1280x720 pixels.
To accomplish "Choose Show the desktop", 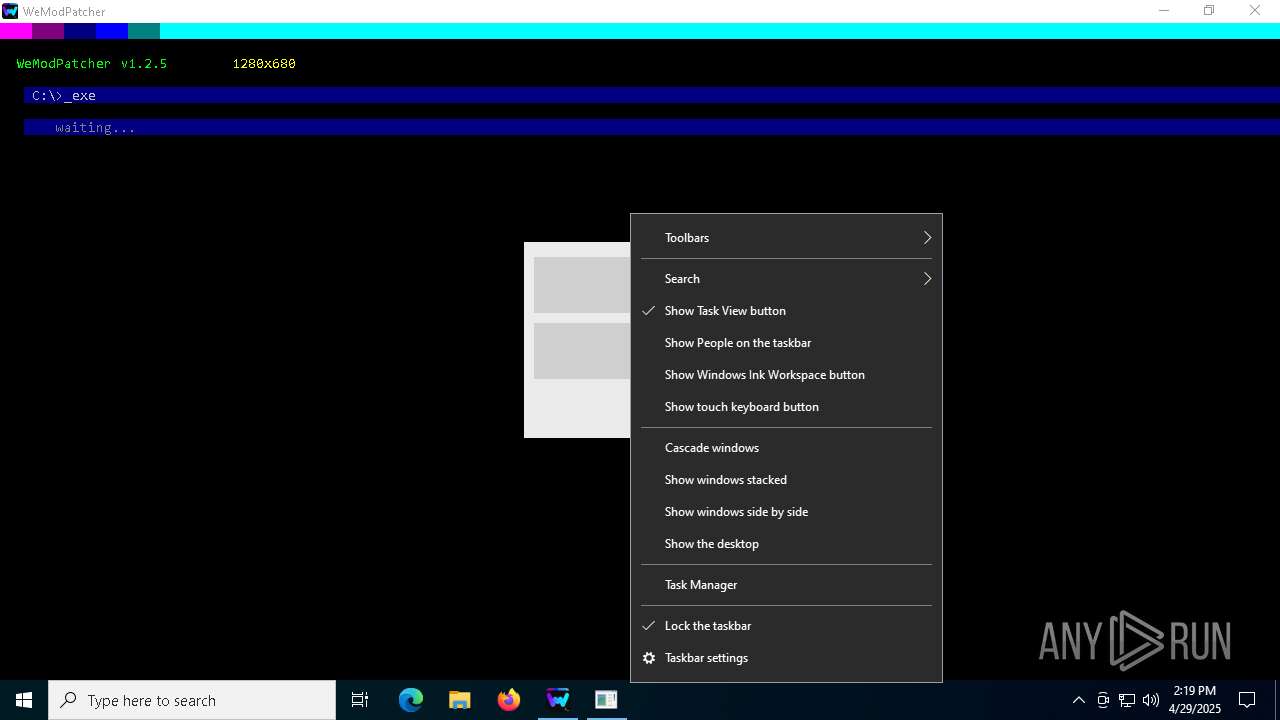I will pyautogui.click(x=786, y=544).
